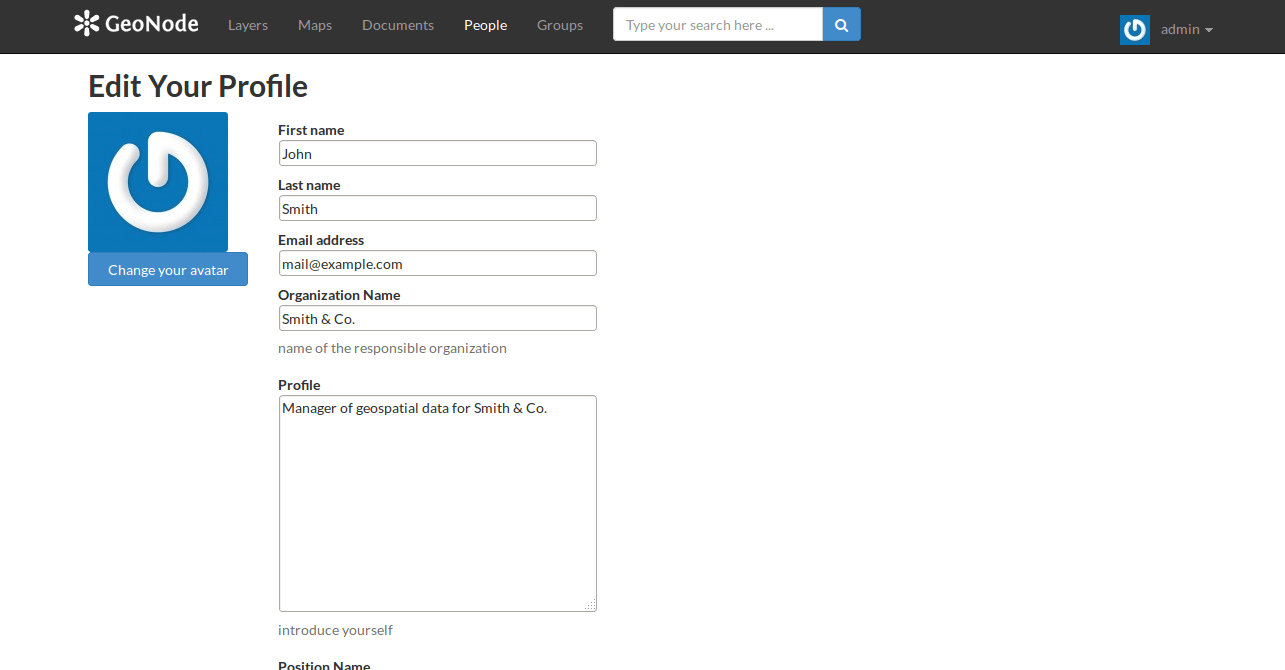Screen dimensions: 1285x670
Task: Open the Layers menu item
Action: (x=248, y=25)
